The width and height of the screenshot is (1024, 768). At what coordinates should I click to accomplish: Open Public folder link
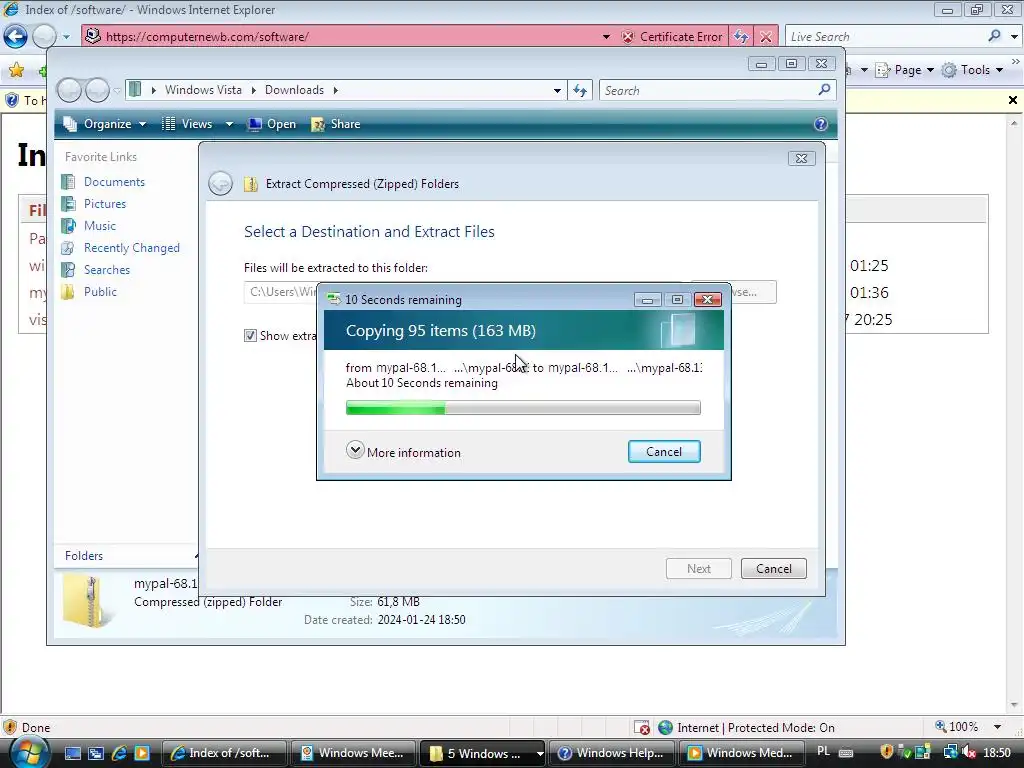coord(100,292)
